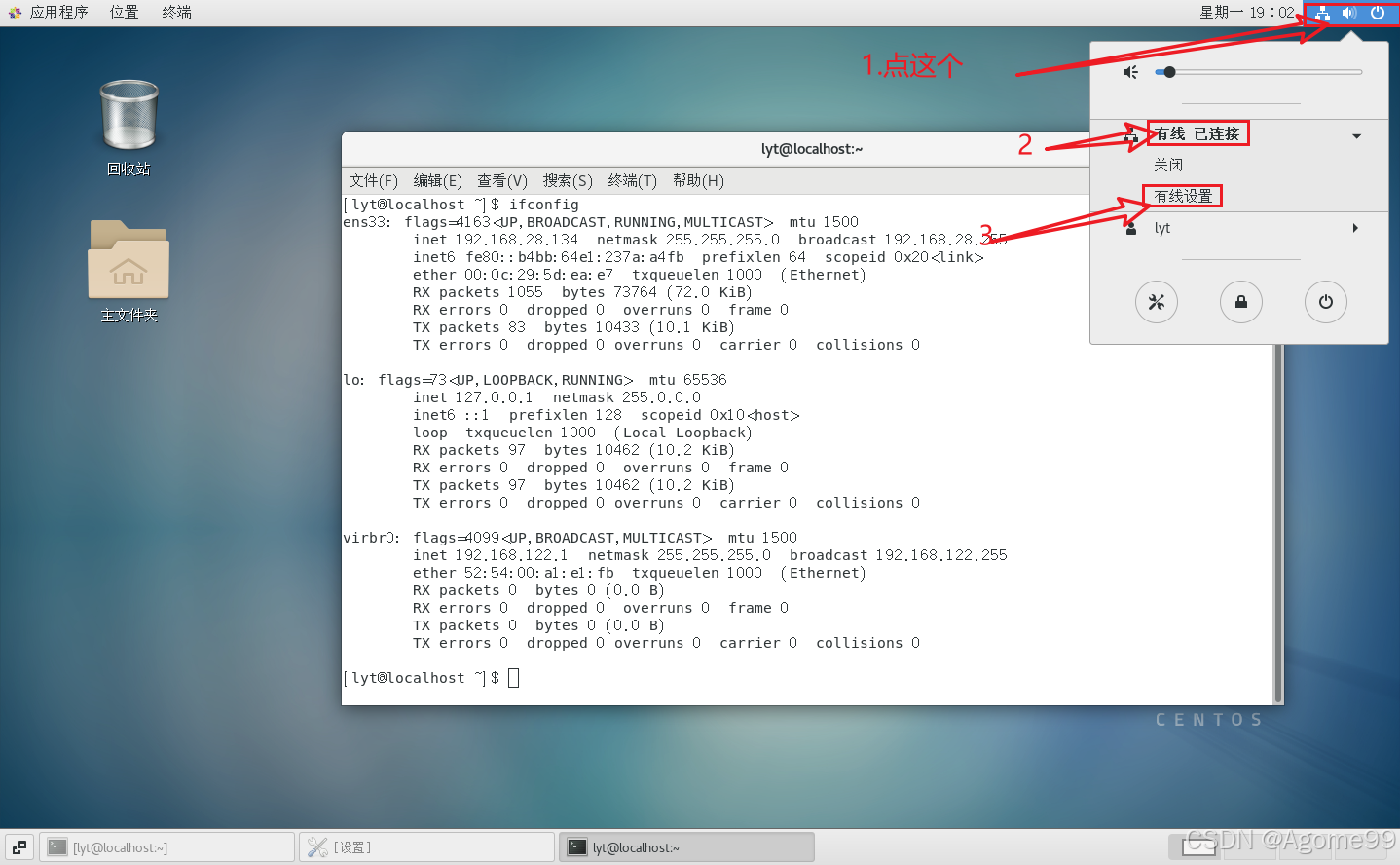Expand the lyt user submenu arrow
Viewport: 1400px width, 865px height.
point(1355,227)
